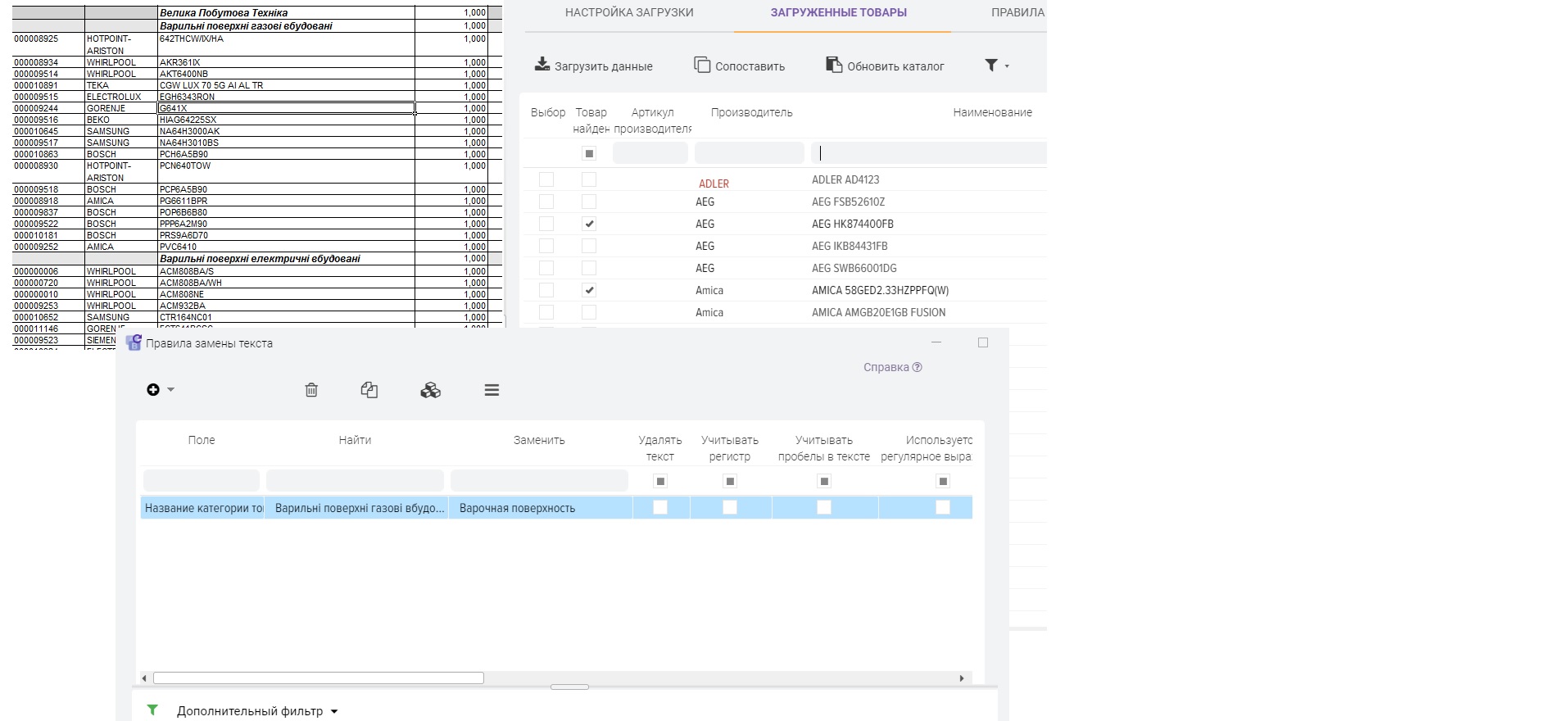Copy the selected replacement rule
The height and width of the screenshot is (721, 1568).
tap(369, 390)
